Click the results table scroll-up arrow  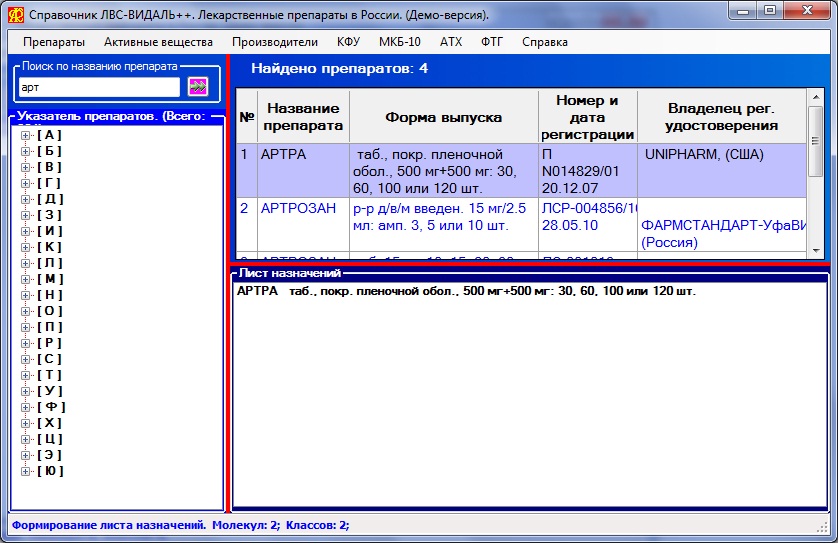pos(815,97)
